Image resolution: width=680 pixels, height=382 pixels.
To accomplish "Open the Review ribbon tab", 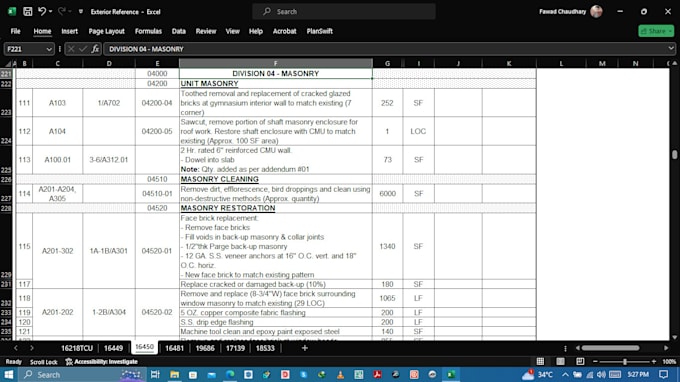I will point(206,31).
